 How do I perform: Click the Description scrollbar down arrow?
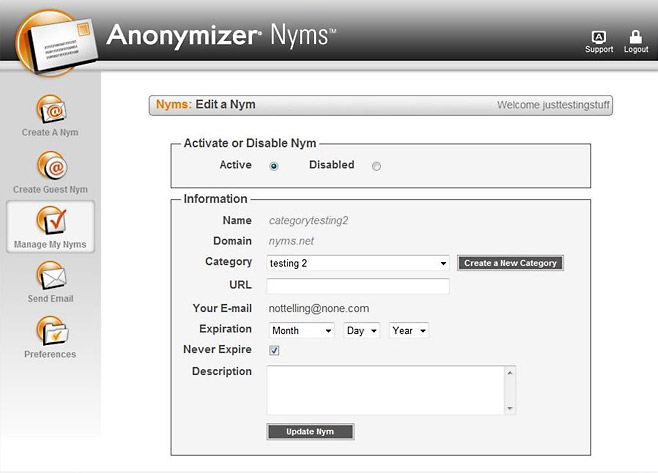point(510,408)
